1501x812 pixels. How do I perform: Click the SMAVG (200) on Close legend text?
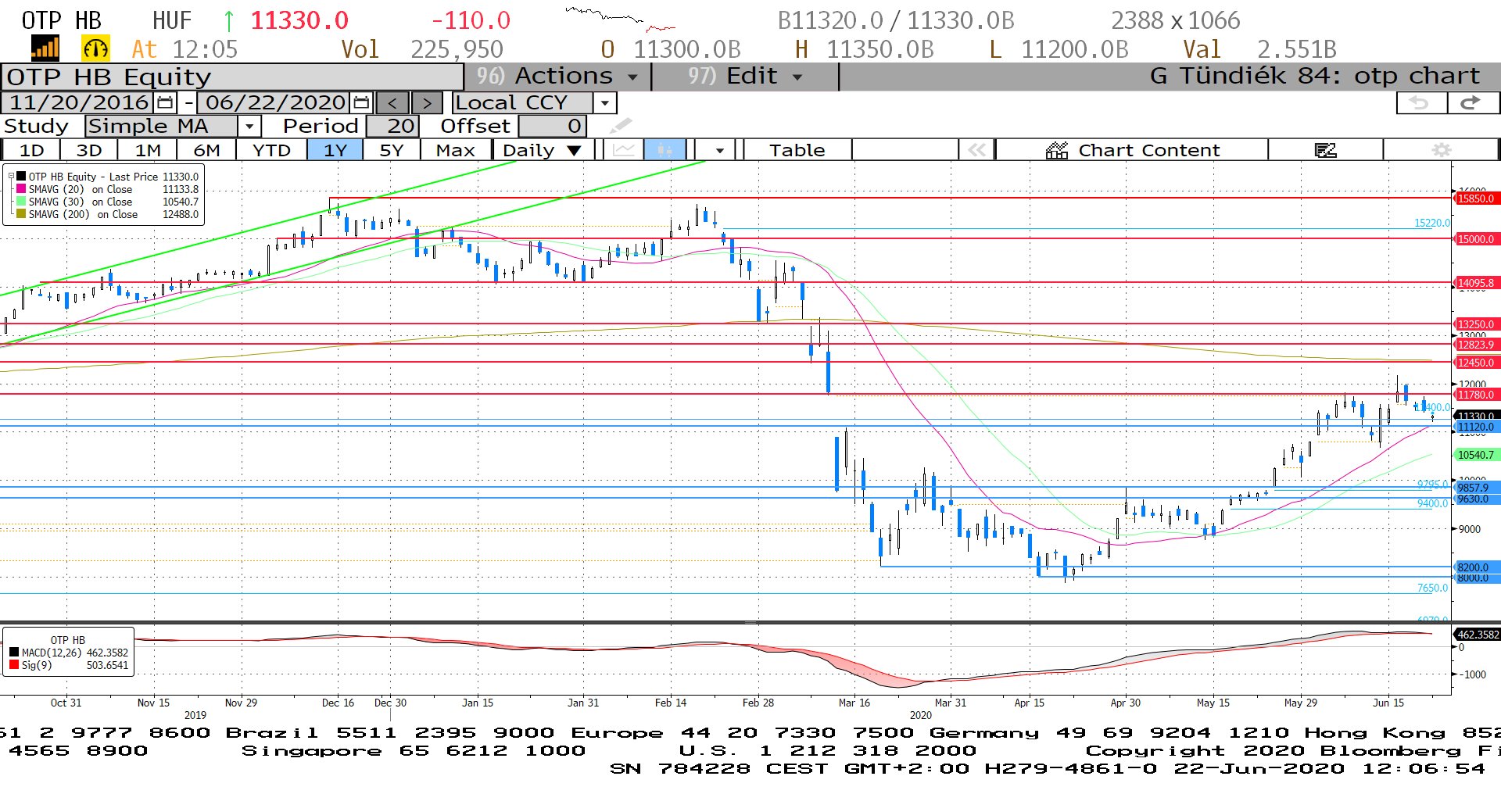[83, 214]
